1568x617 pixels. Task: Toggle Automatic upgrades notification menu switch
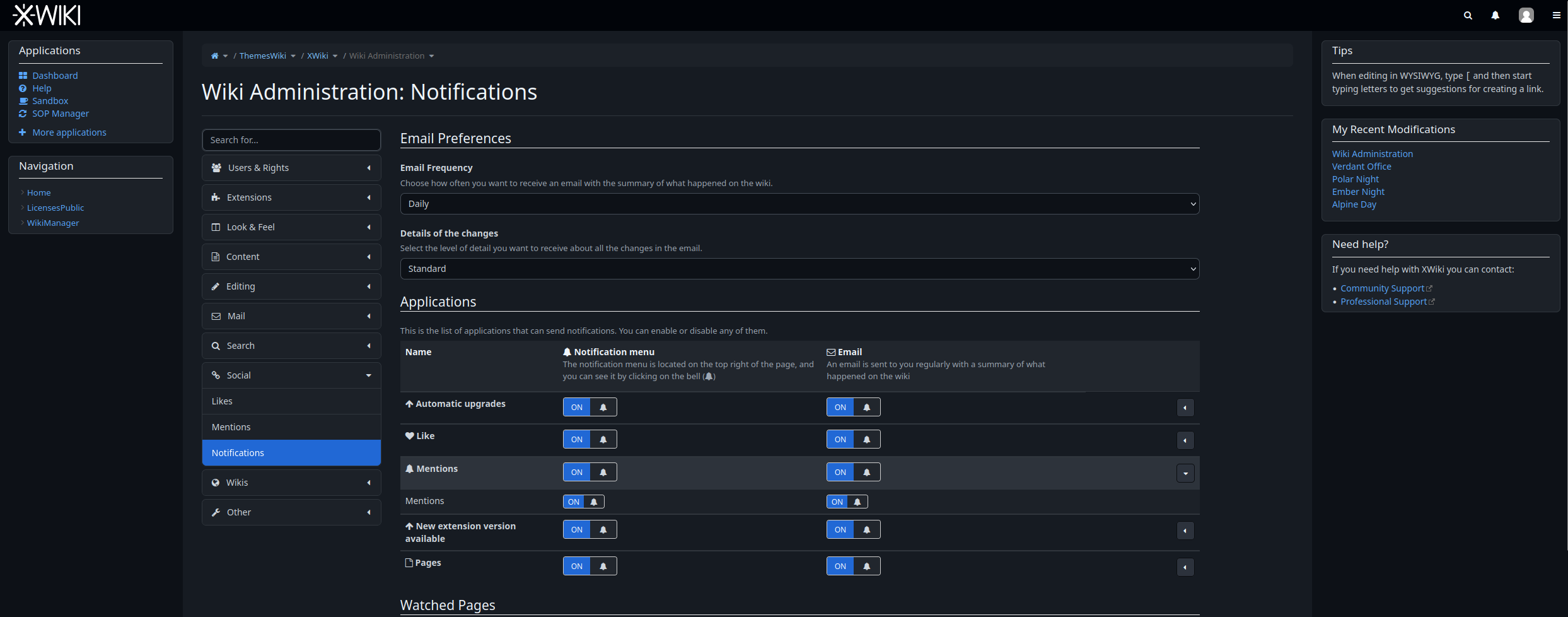(x=589, y=407)
